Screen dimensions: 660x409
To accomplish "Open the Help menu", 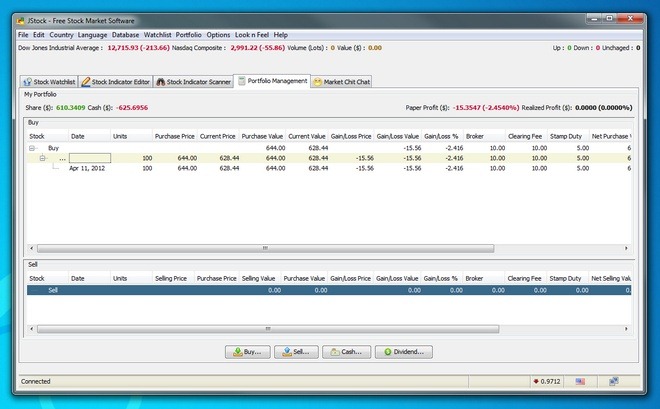I will pos(281,35).
